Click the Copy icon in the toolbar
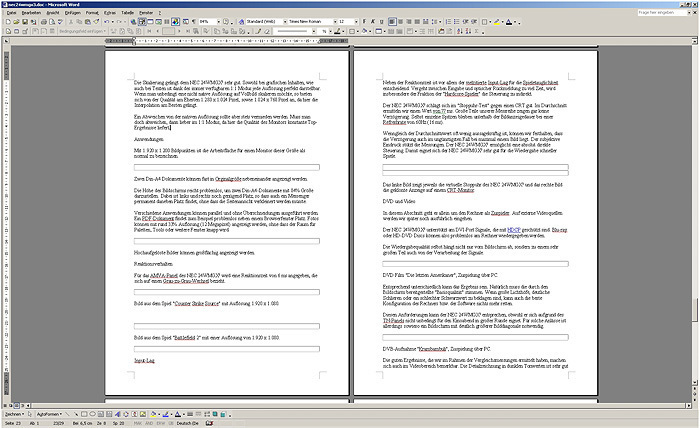 coord(79,21)
